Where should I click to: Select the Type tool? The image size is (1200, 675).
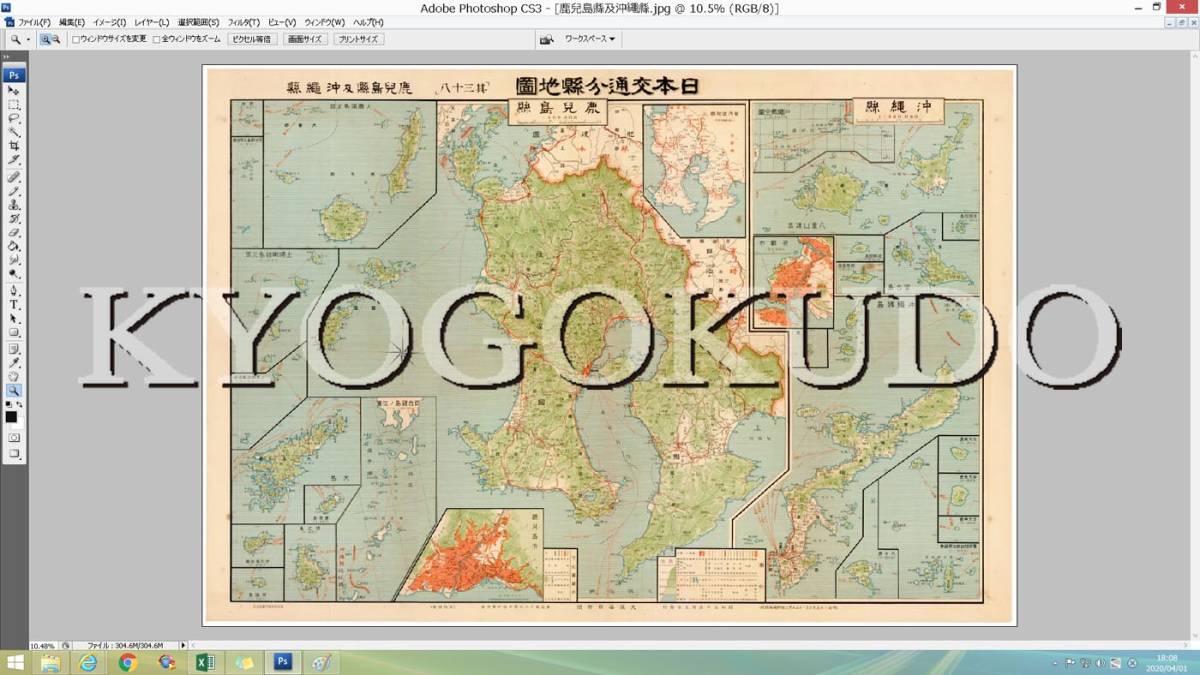[14, 304]
